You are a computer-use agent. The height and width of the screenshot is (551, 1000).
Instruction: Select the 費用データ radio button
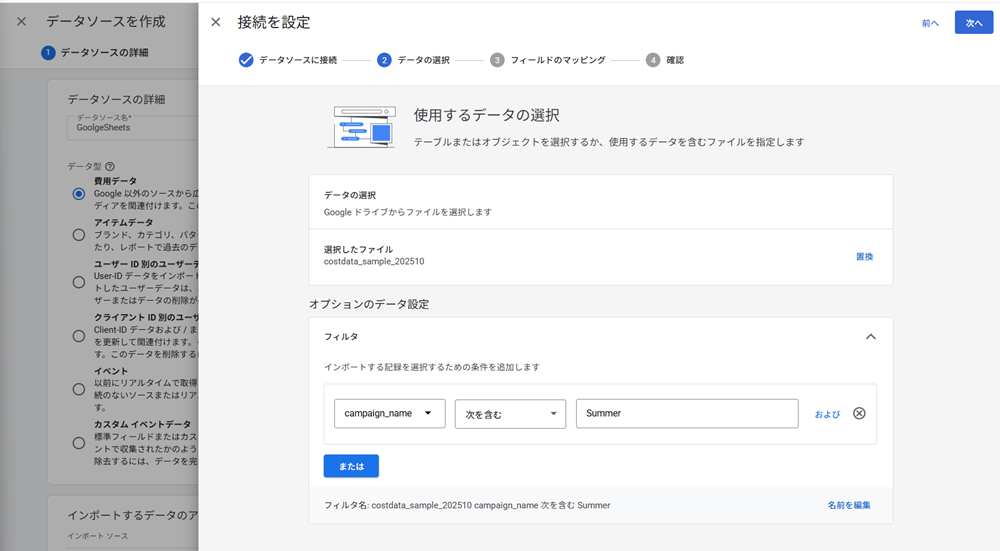point(79,193)
